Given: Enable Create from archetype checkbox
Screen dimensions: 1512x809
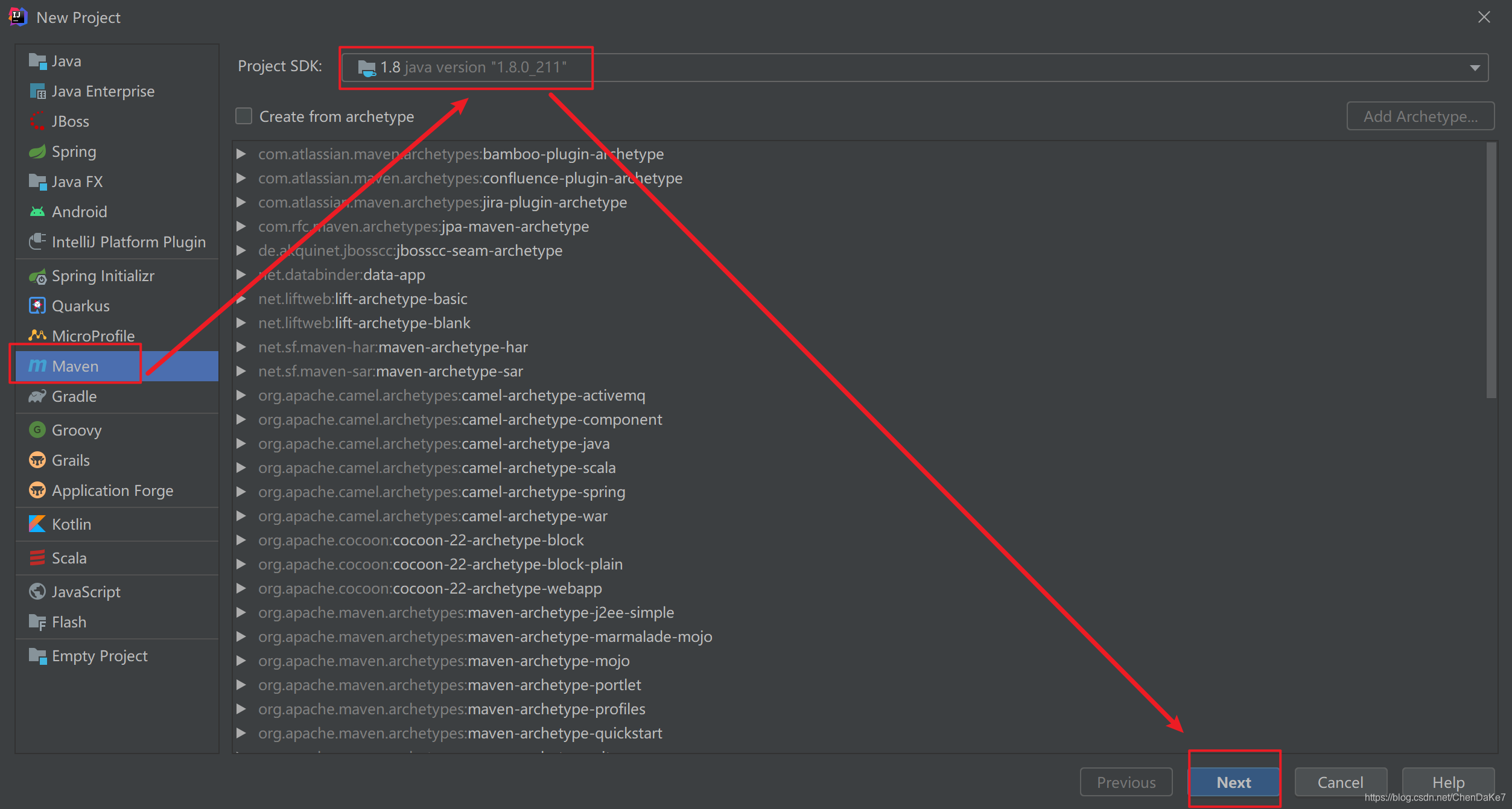Looking at the screenshot, I should 244,116.
